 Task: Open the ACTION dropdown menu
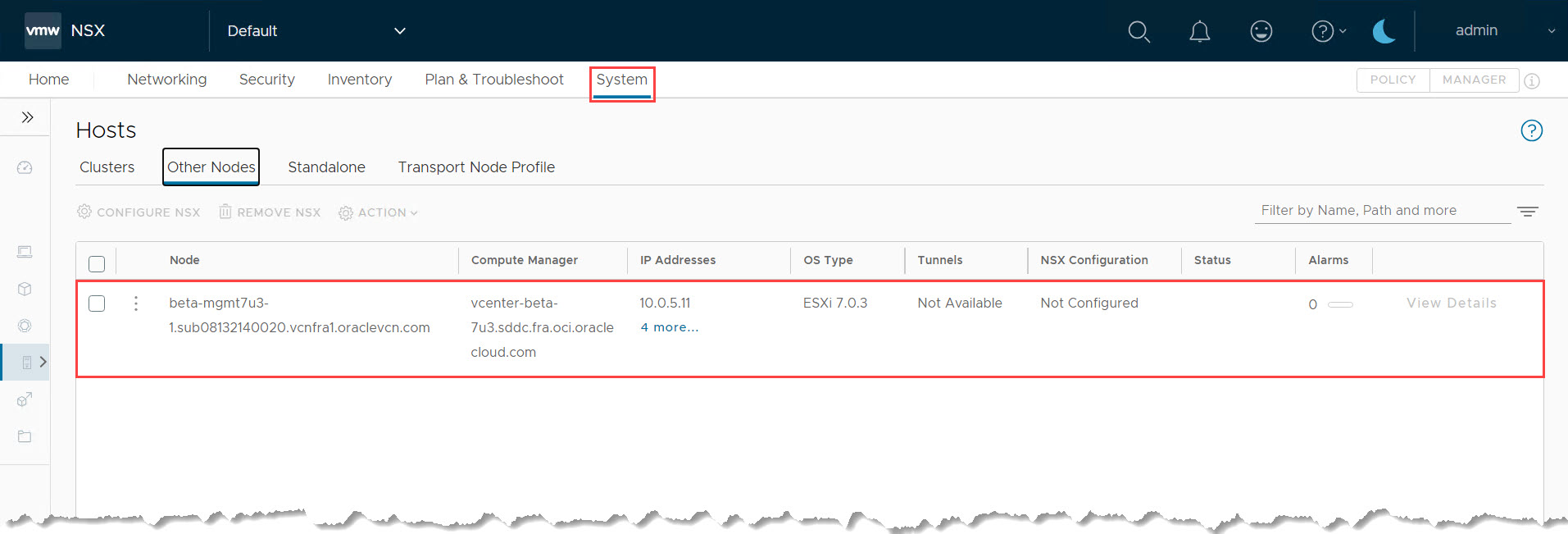(378, 212)
